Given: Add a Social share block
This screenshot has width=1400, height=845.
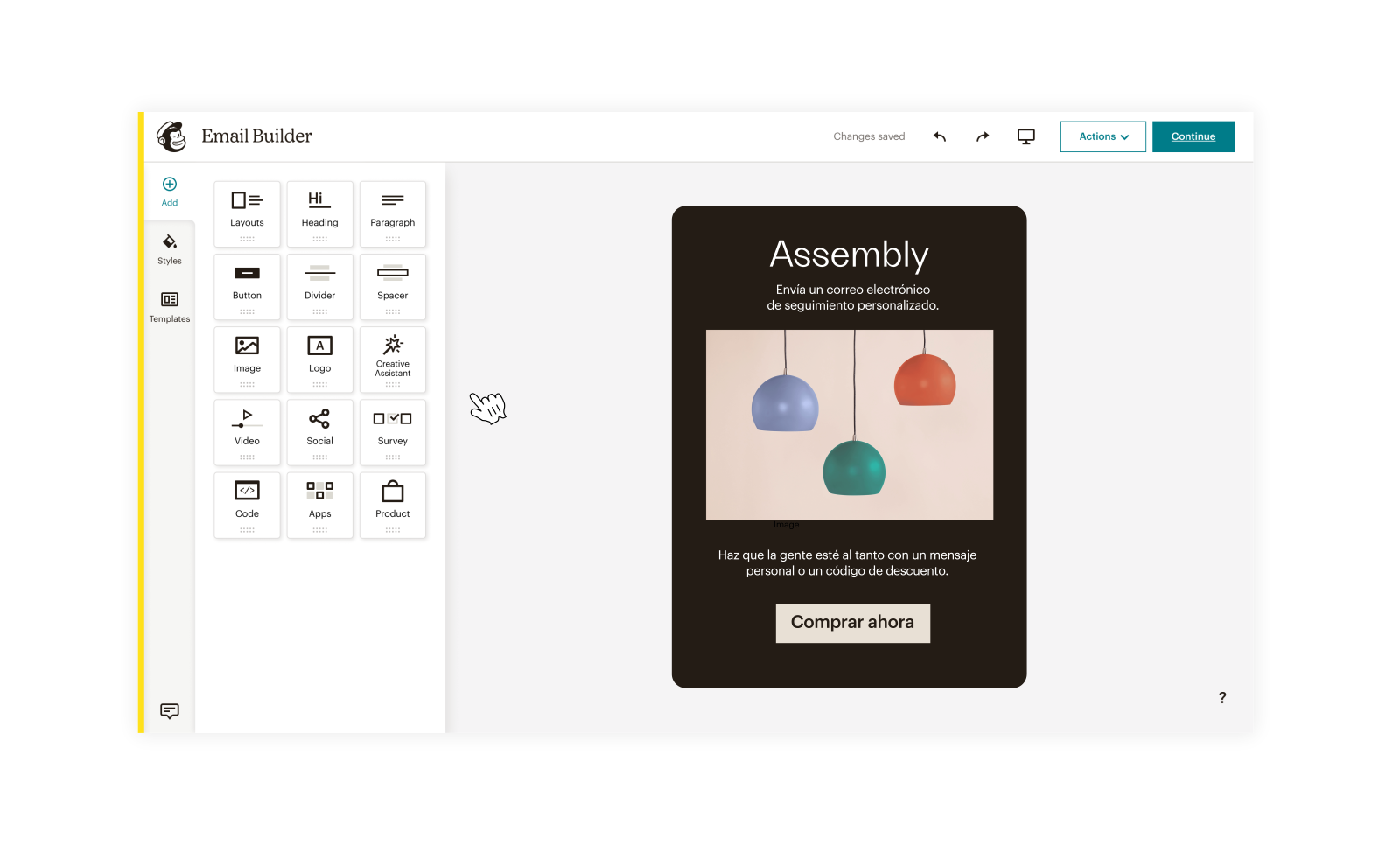Looking at the screenshot, I should 319,431.
